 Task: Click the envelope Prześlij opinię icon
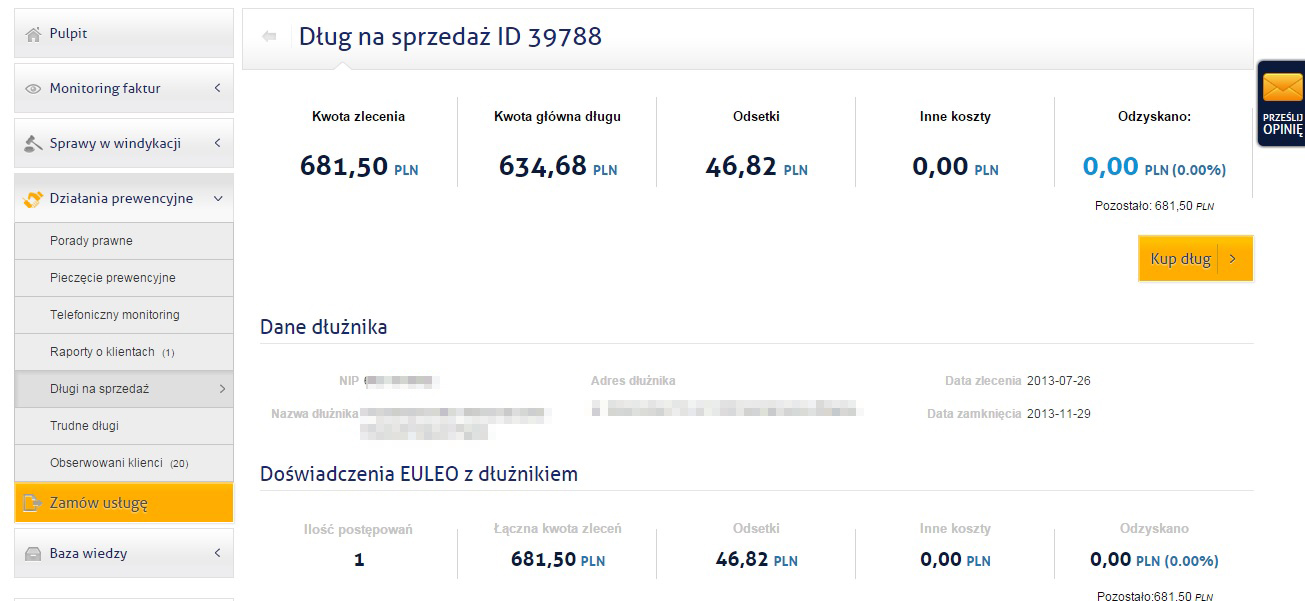(x=1282, y=87)
